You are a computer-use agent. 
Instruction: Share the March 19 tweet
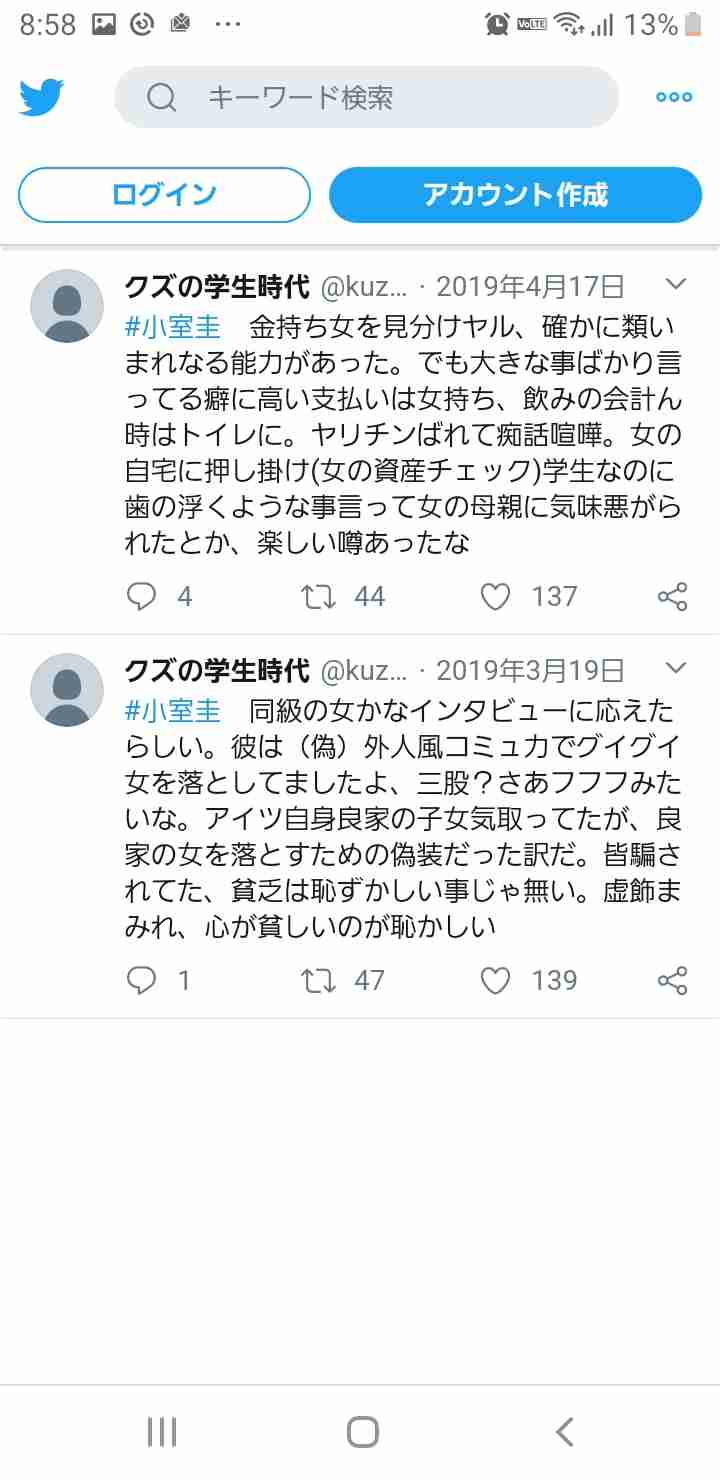[x=673, y=981]
